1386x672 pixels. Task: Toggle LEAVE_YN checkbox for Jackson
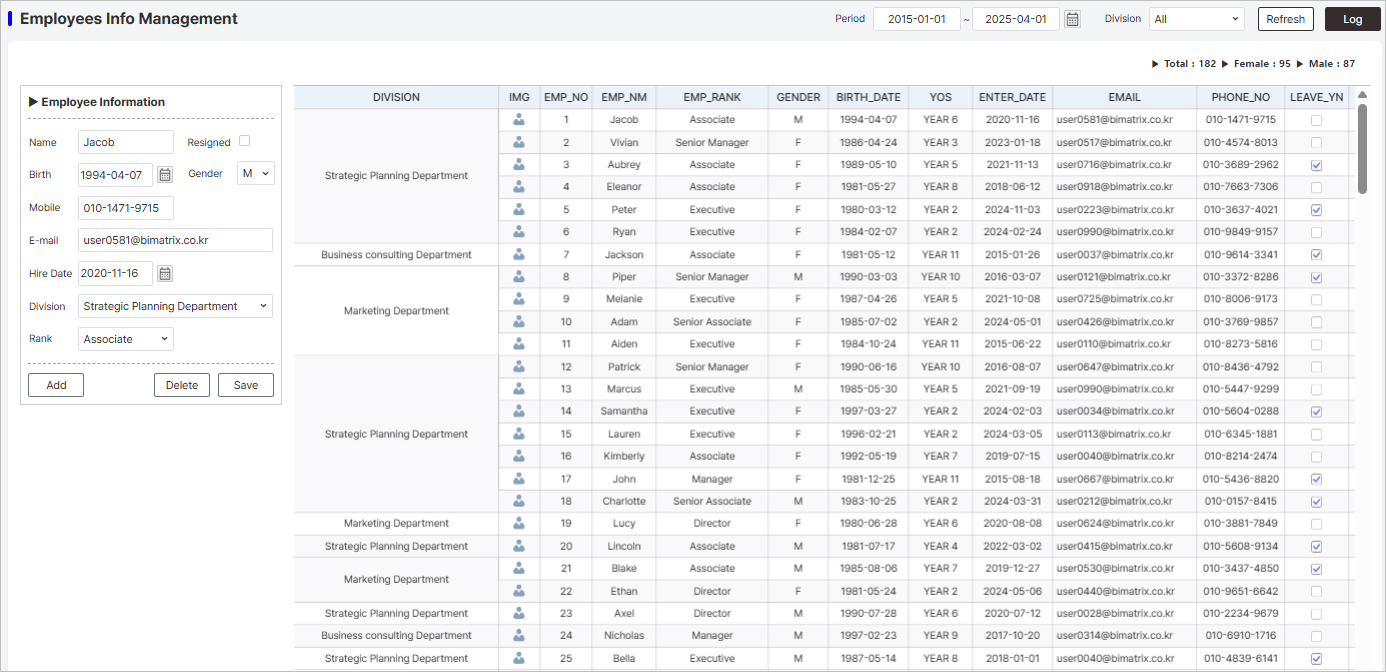(x=1316, y=255)
